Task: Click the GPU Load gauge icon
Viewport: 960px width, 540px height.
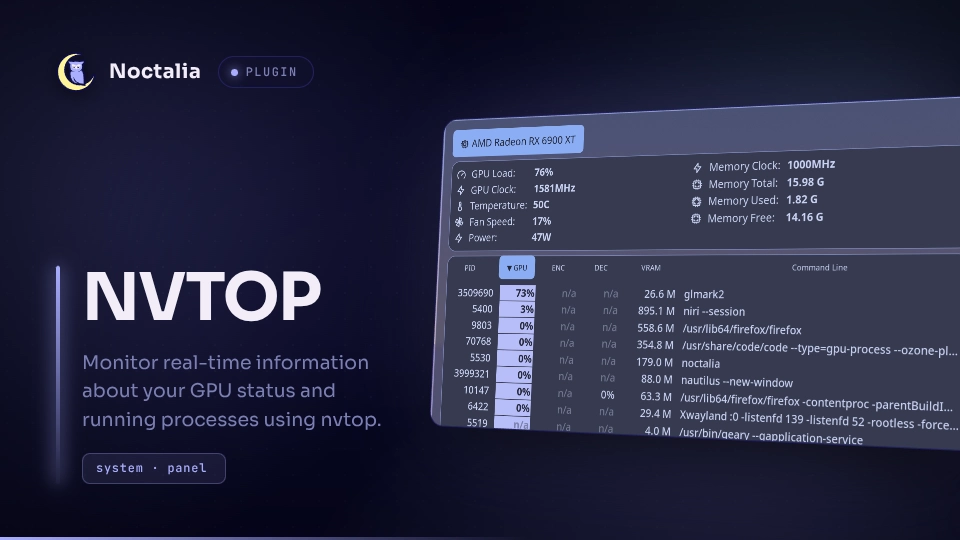Action: coord(462,174)
